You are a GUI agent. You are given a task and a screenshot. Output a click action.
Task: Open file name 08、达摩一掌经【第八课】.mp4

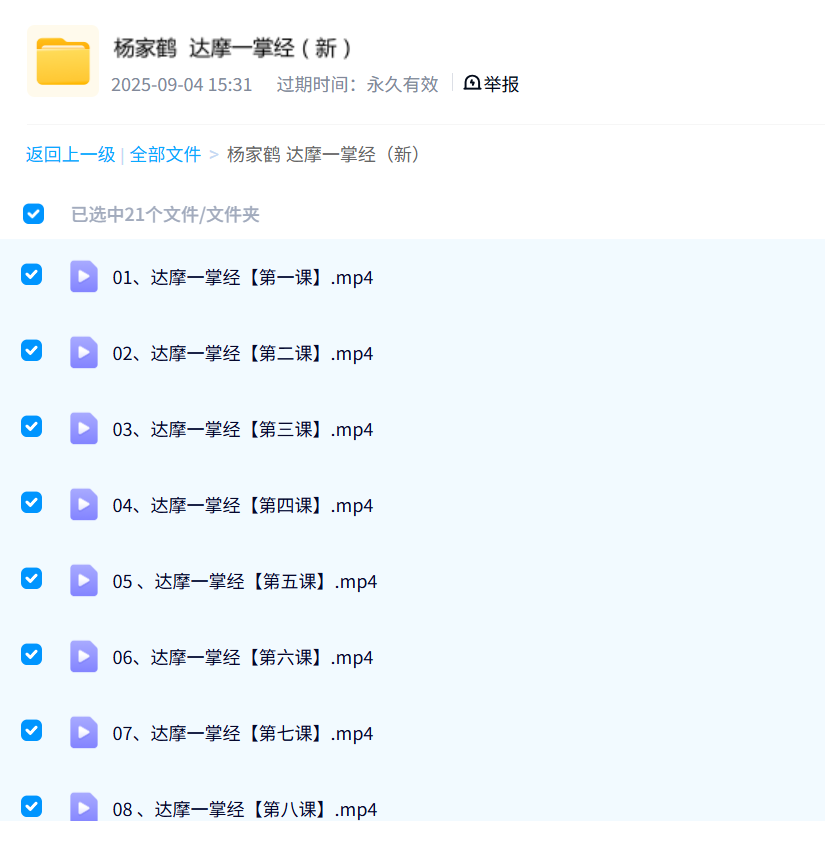pyautogui.click(x=245, y=810)
